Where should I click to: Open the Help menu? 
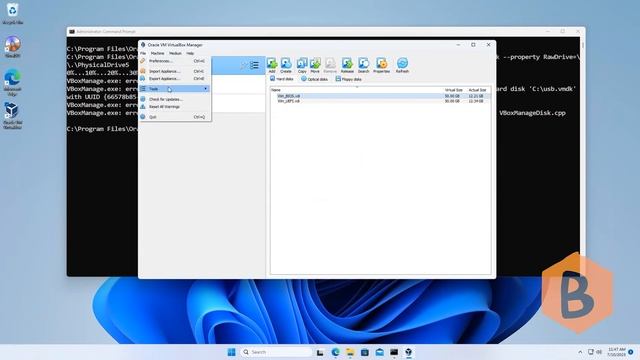[x=190, y=53]
